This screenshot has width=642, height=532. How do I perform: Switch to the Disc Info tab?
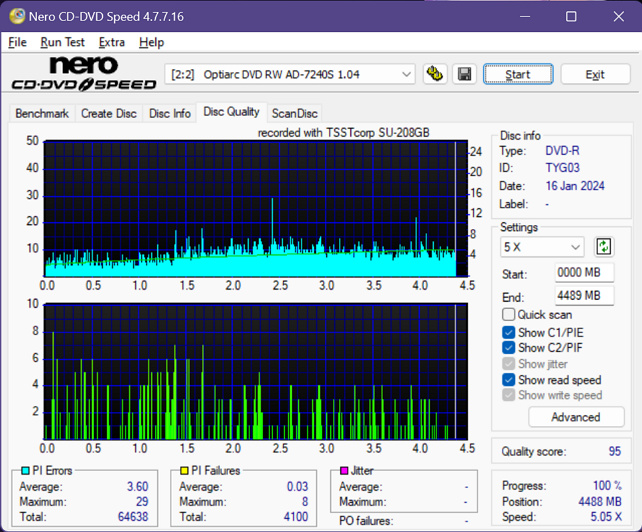170,113
